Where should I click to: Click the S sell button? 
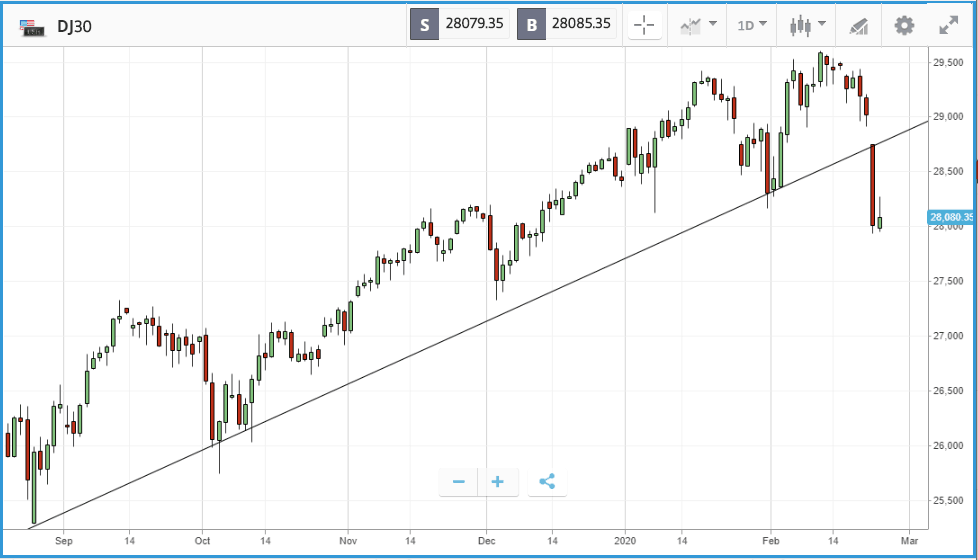coord(424,25)
